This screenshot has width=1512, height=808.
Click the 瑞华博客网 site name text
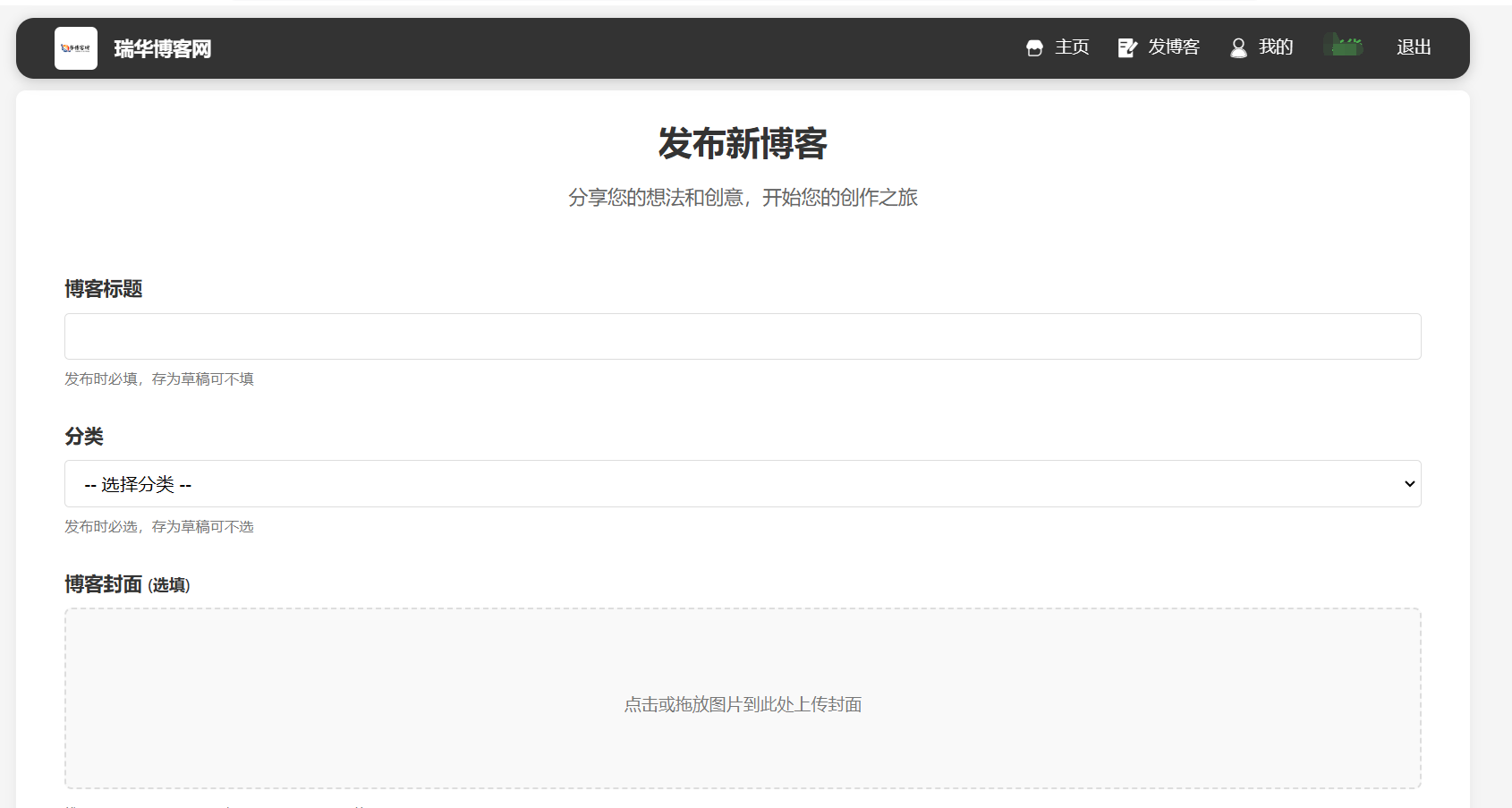tap(163, 49)
